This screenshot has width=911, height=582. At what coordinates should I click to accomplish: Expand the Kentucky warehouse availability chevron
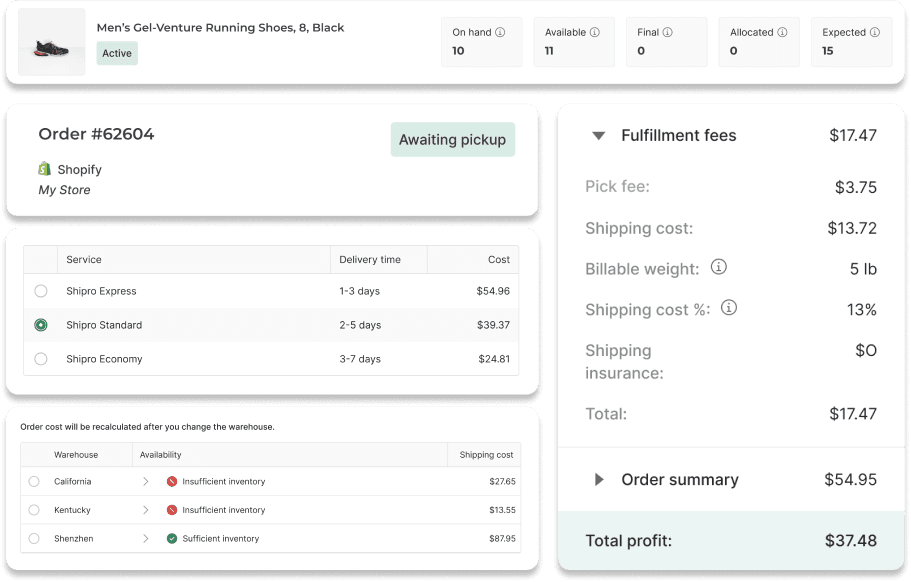[145, 510]
